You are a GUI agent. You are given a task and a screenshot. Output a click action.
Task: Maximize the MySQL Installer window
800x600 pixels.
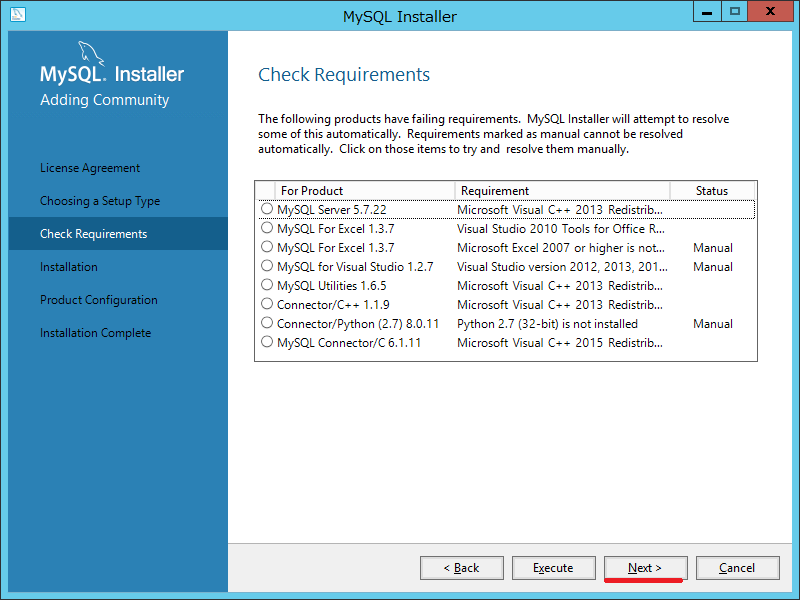pos(734,12)
